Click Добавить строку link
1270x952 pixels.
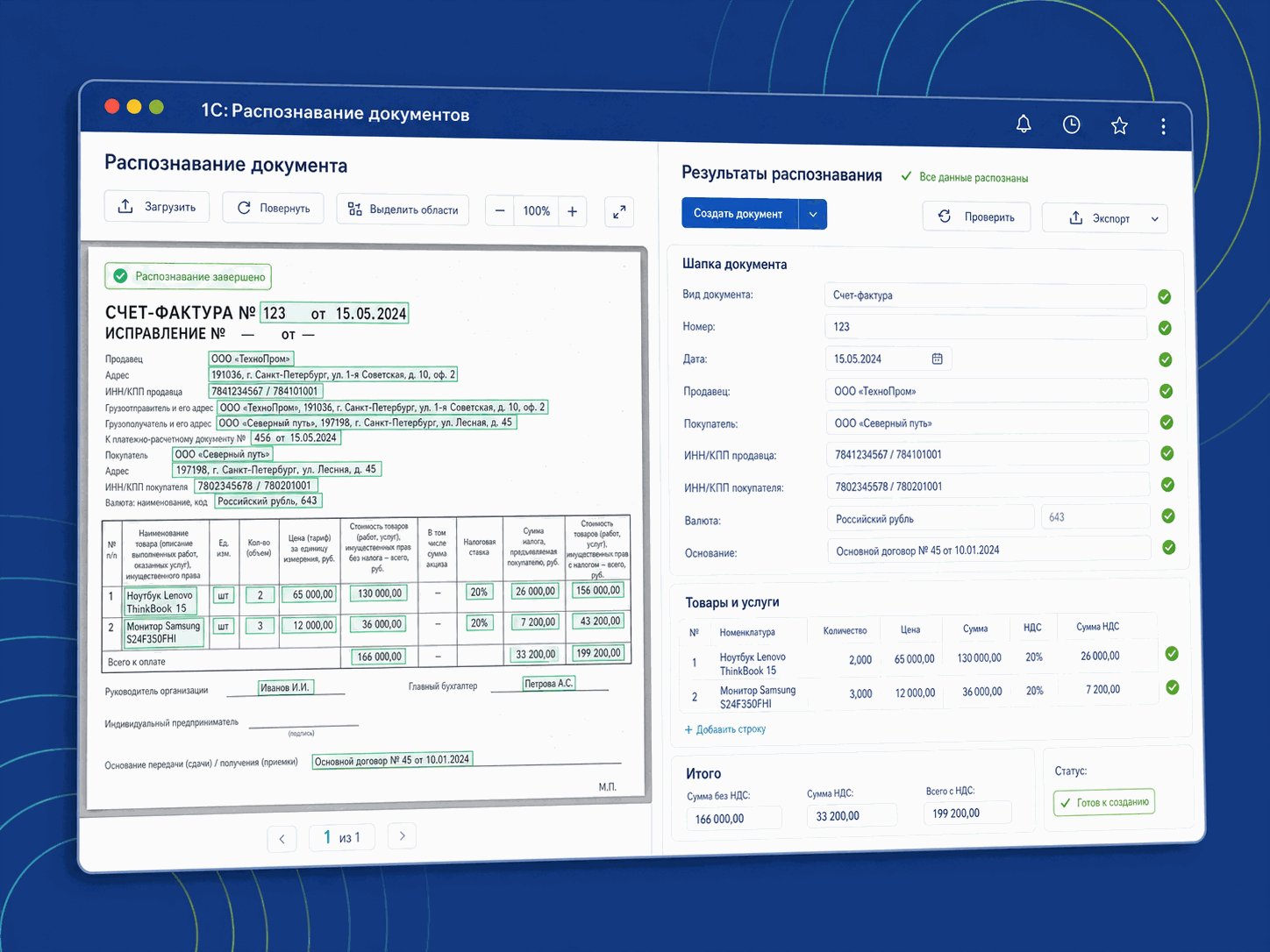pos(725,729)
